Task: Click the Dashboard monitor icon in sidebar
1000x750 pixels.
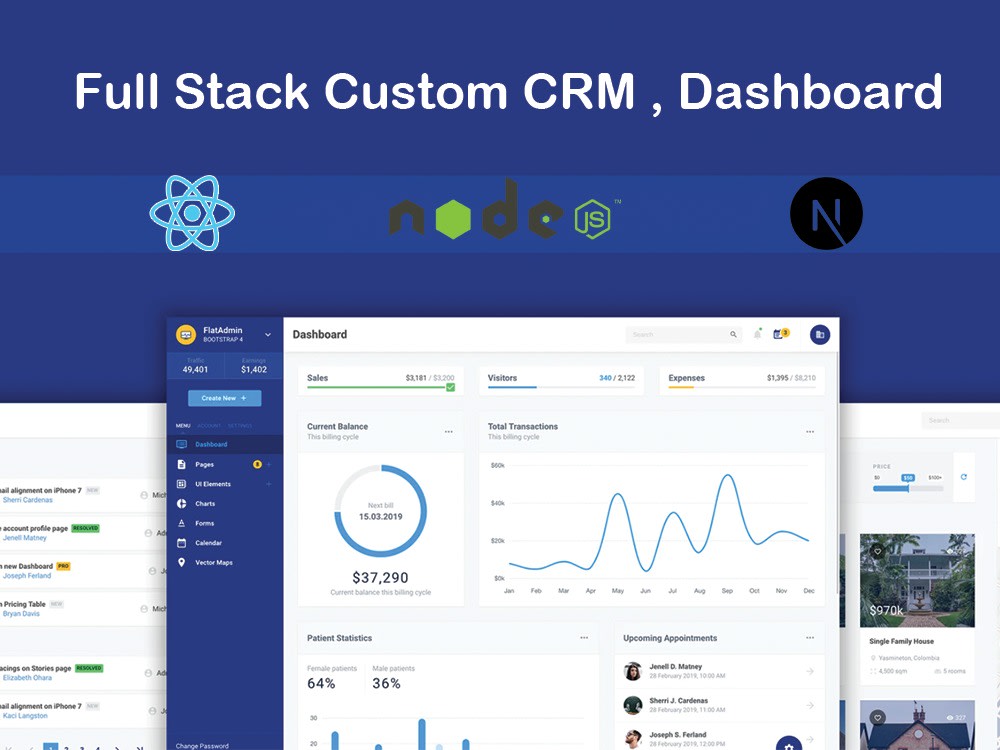Action: (x=181, y=445)
